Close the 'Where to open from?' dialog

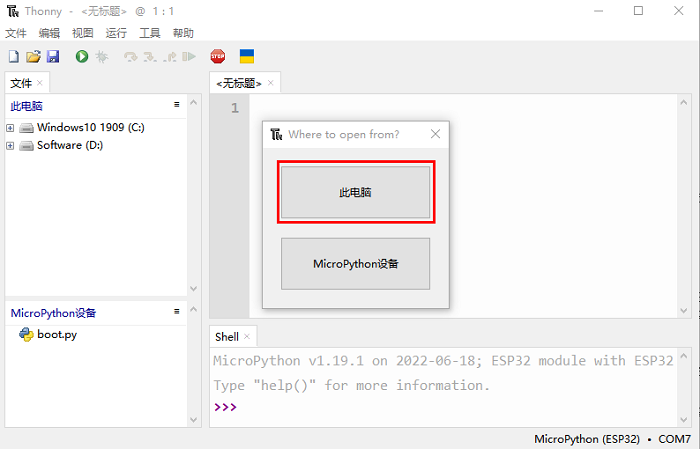[x=435, y=134]
